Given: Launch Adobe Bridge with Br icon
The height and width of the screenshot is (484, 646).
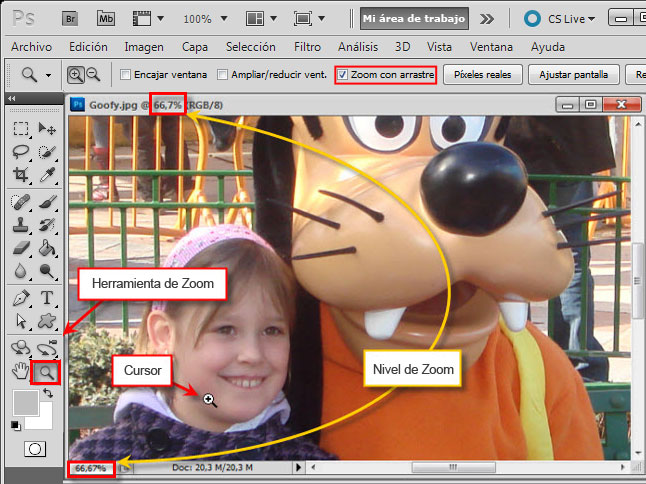Looking at the screenshot, I should pos(70,19).
